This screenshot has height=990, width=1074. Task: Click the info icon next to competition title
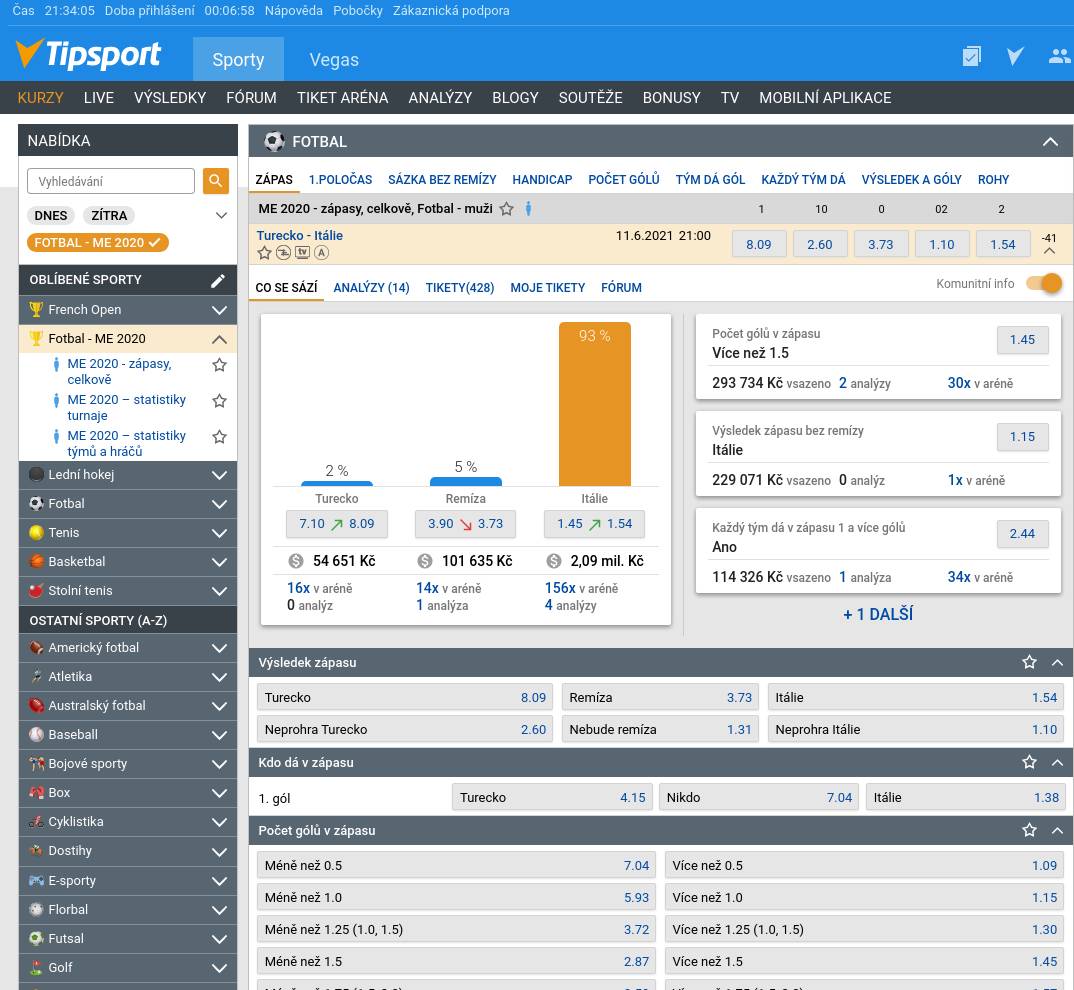[528, 208]
